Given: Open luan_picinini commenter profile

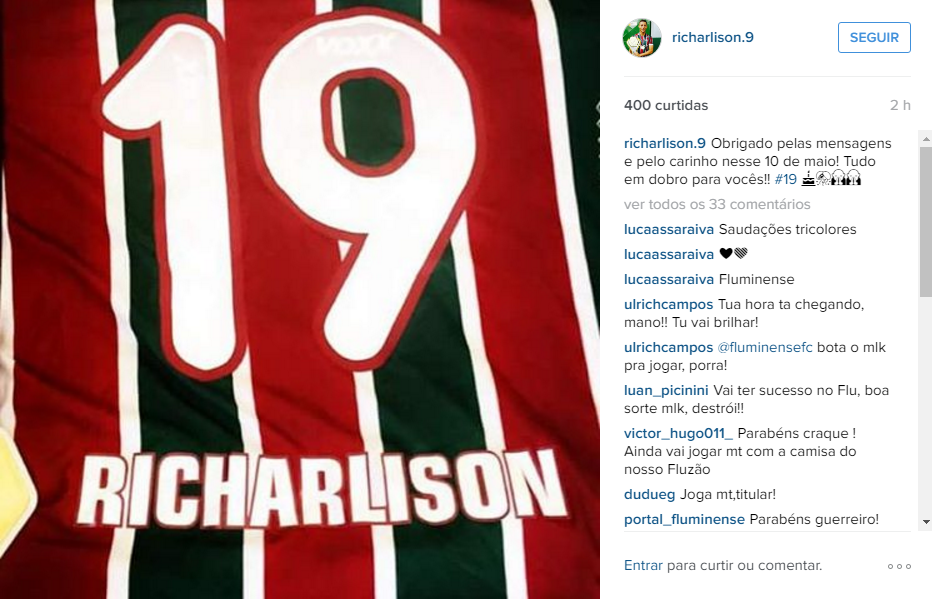Looking at the screenshot, I should pyautogui.click(x=666, y=390).
